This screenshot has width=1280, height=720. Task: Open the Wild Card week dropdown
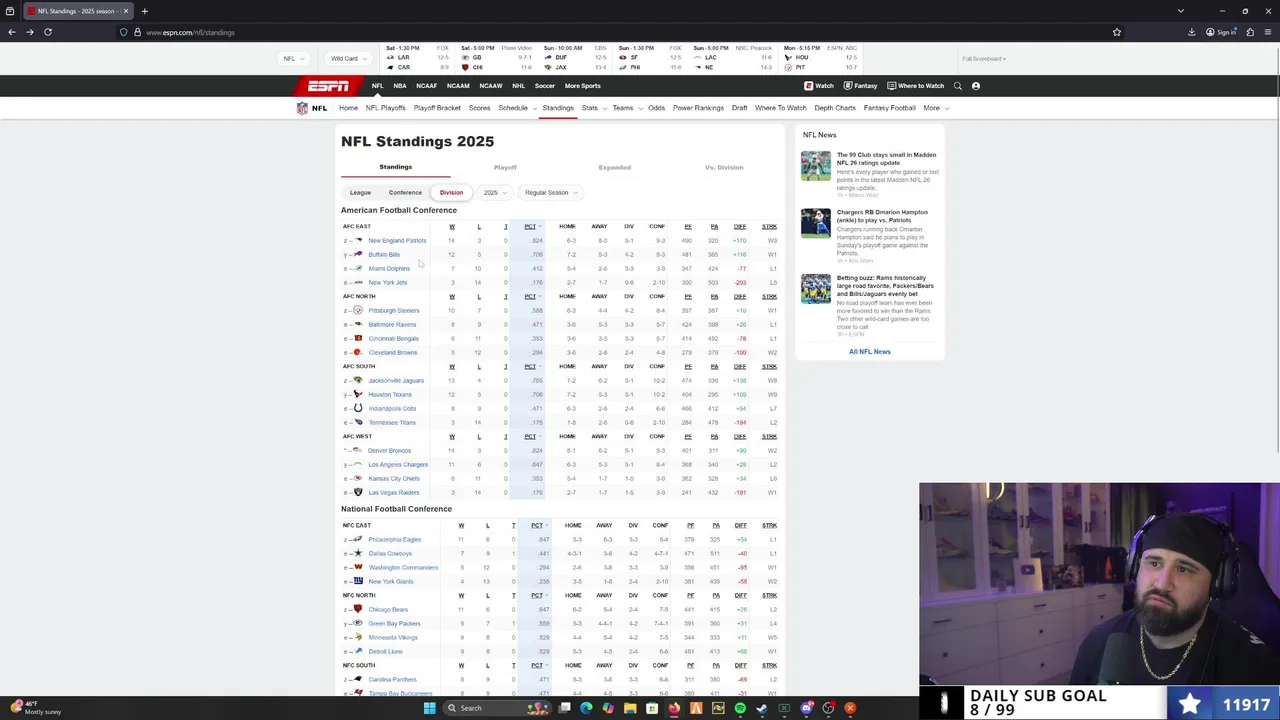tap(347, 58)
